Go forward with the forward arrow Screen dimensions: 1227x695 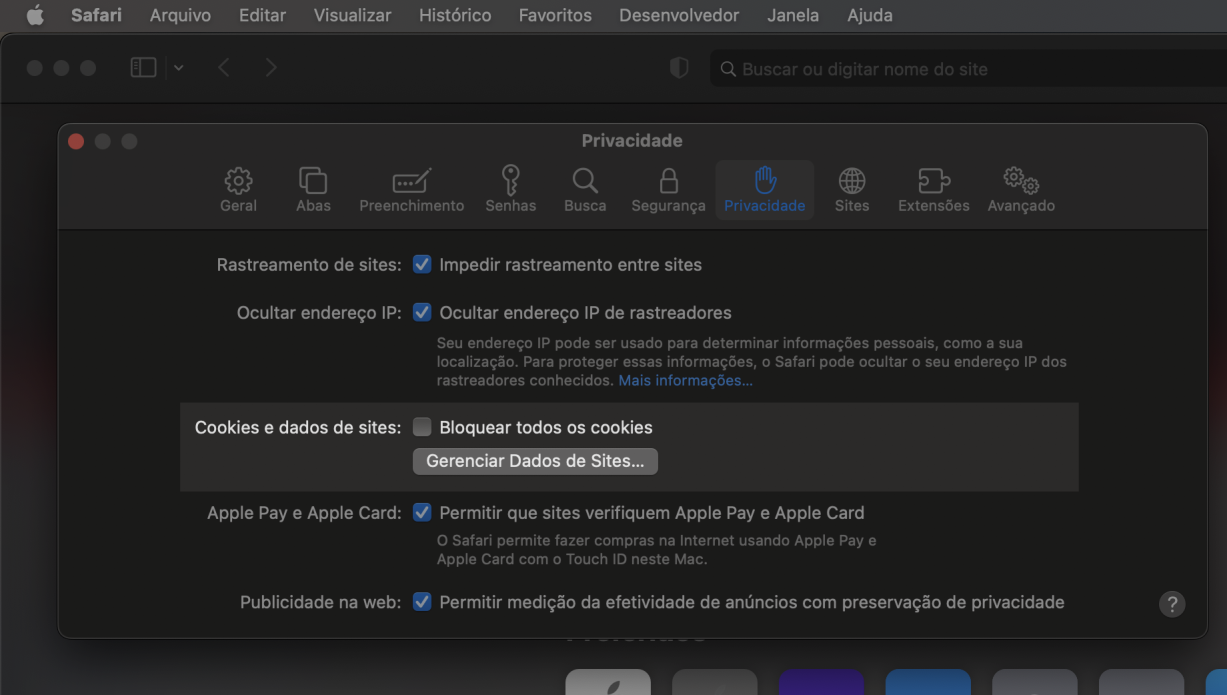(x=271, y=68)
